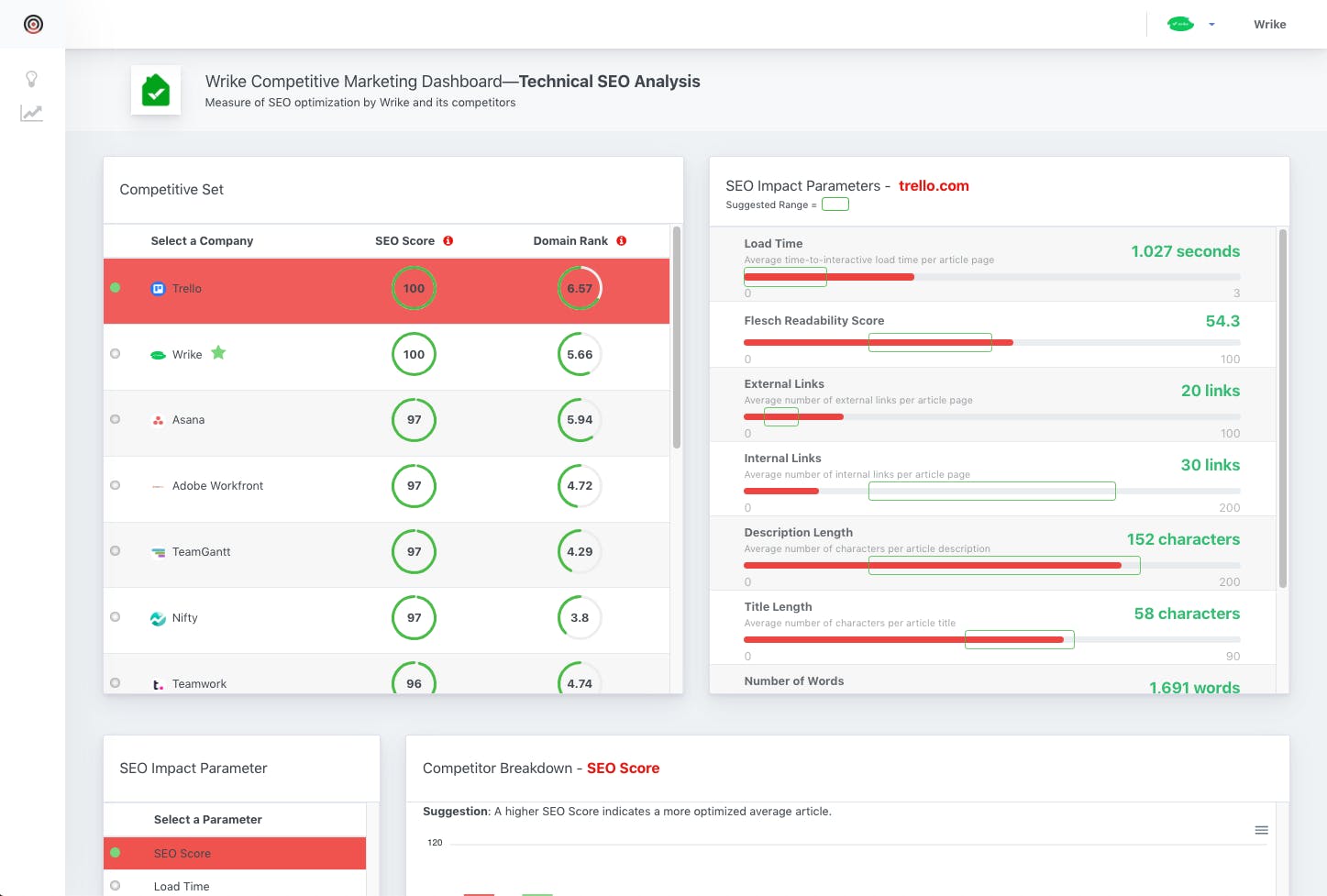Select the TeamGantt radio button

click(115, 551)
